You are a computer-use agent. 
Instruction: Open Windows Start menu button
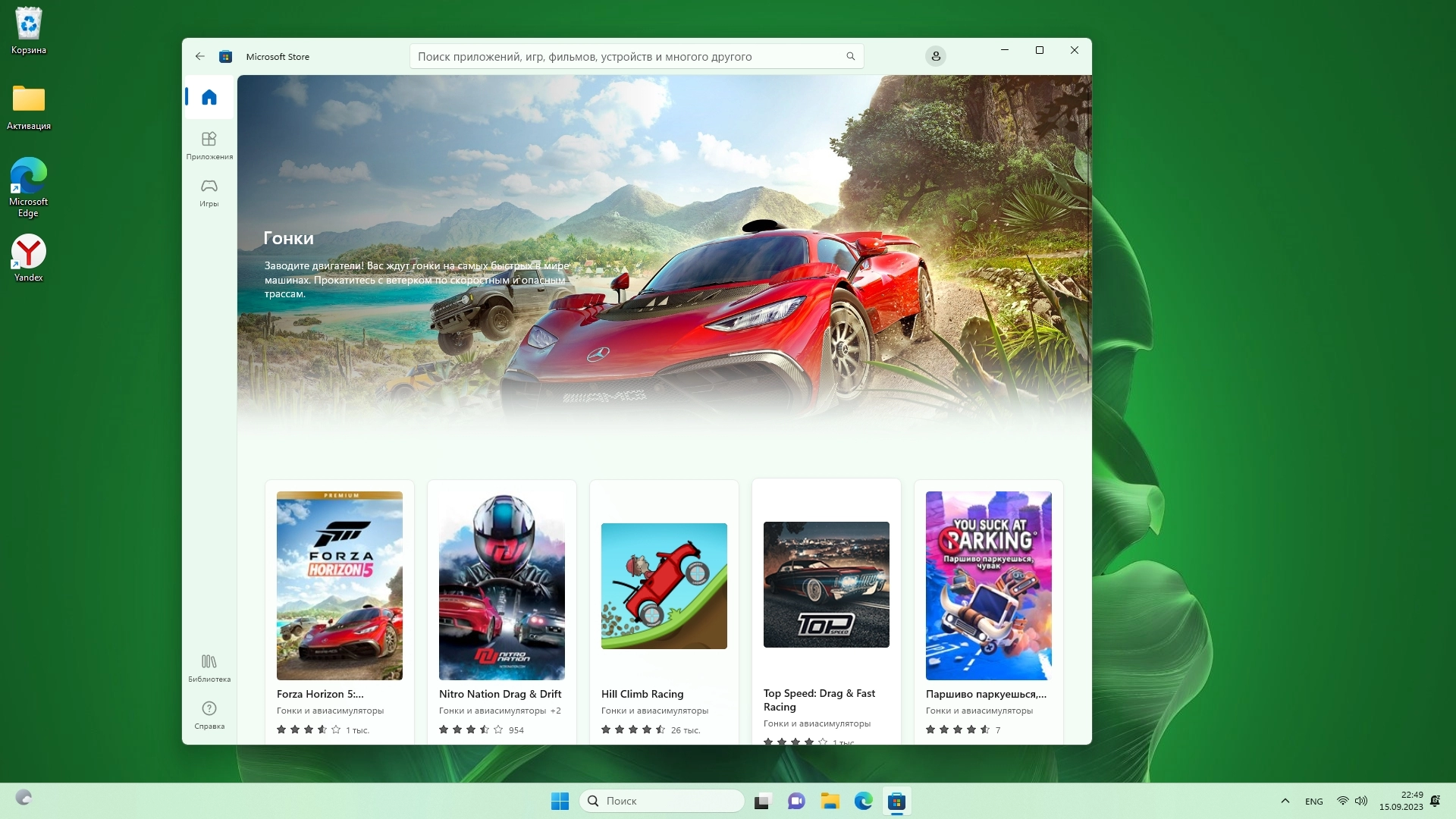point(560,801)
